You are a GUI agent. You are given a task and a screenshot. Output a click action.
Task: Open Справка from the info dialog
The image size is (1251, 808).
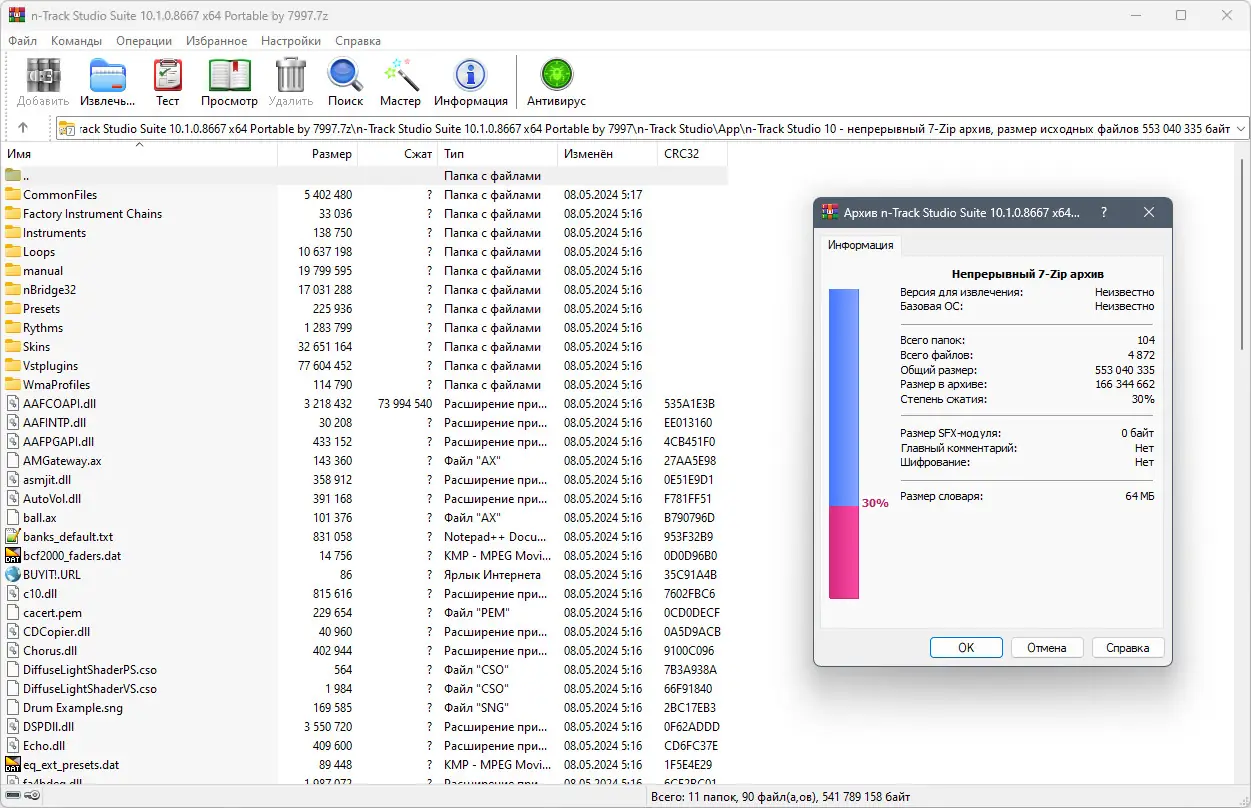coord(1127,647)
